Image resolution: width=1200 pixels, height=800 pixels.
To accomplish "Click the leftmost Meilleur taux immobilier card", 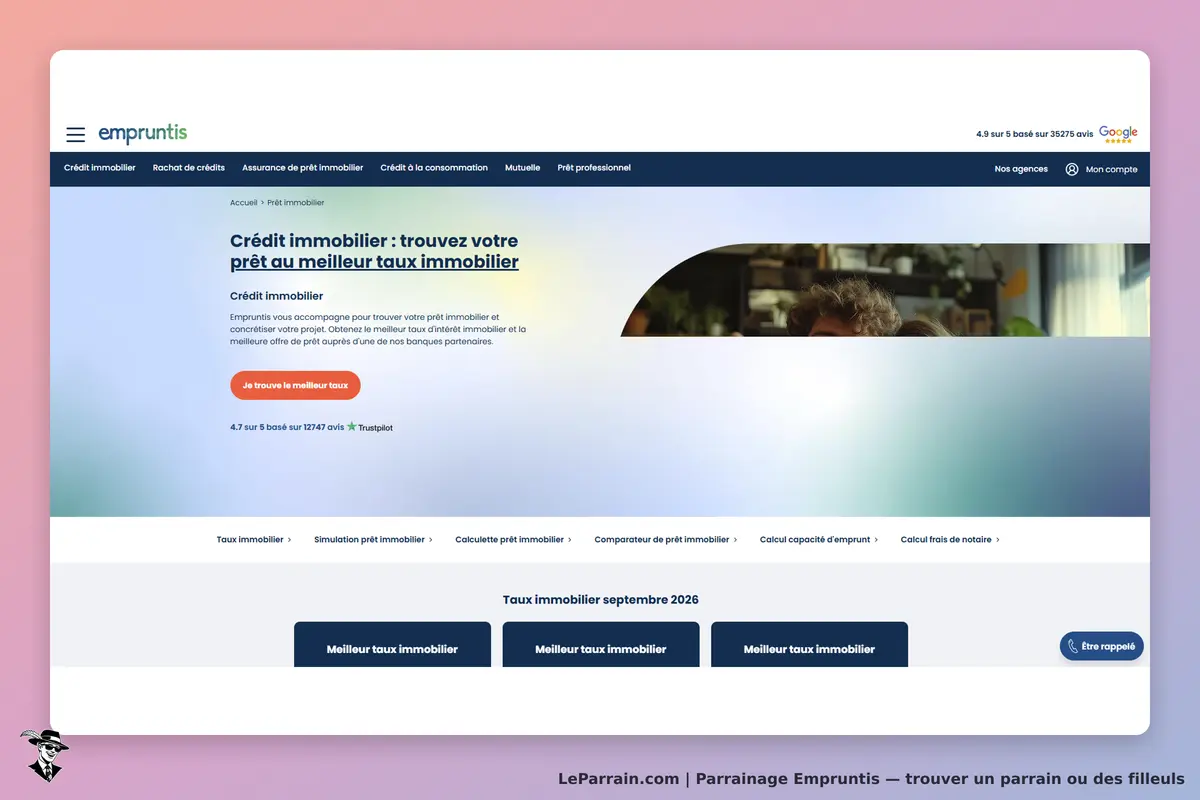I will [x=392, y=645].
